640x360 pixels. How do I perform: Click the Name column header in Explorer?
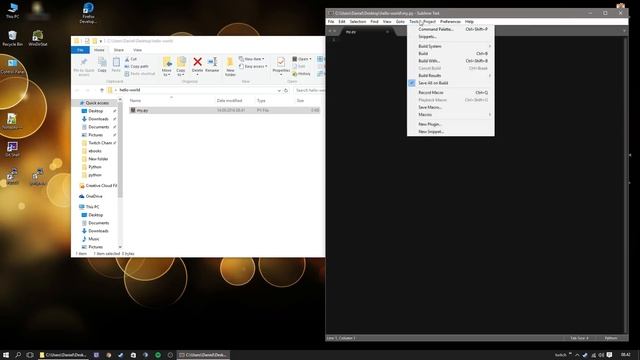click(x=135, y=100)
